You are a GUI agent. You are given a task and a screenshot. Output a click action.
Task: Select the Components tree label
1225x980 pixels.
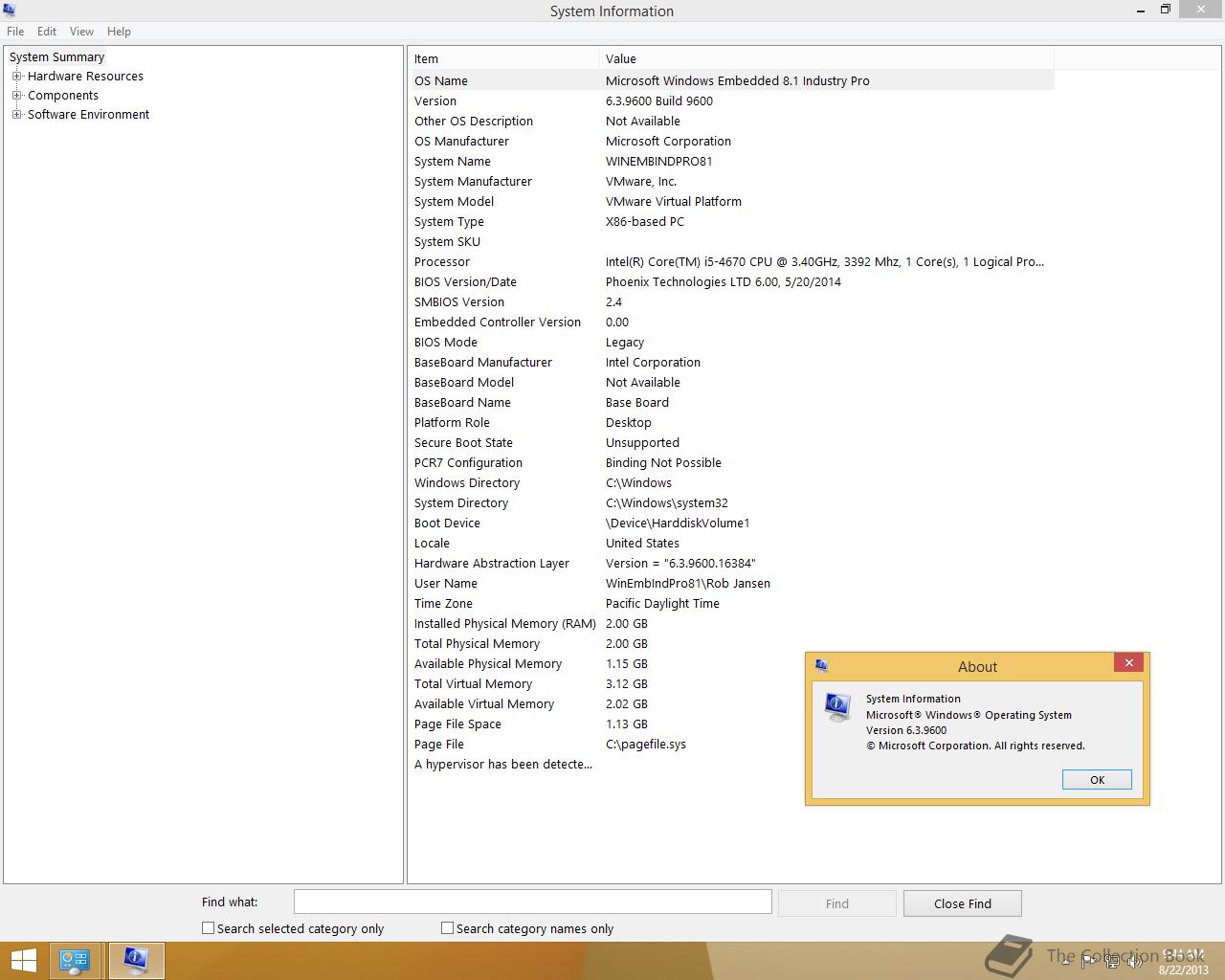(x=63, y=96)
